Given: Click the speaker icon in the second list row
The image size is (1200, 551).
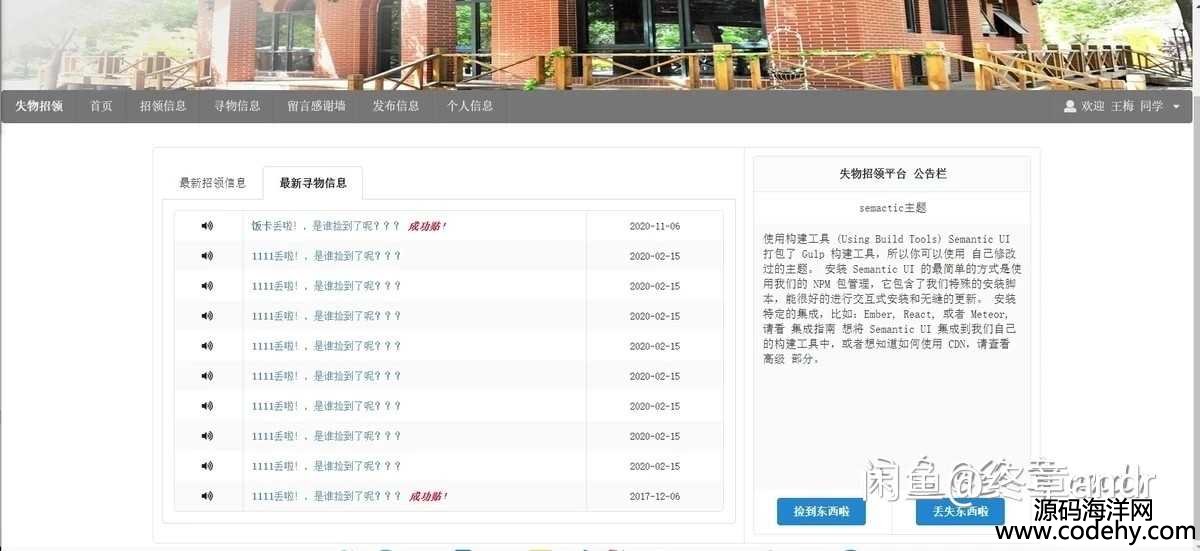Looking at the screenshot, I should click(207, 256).
